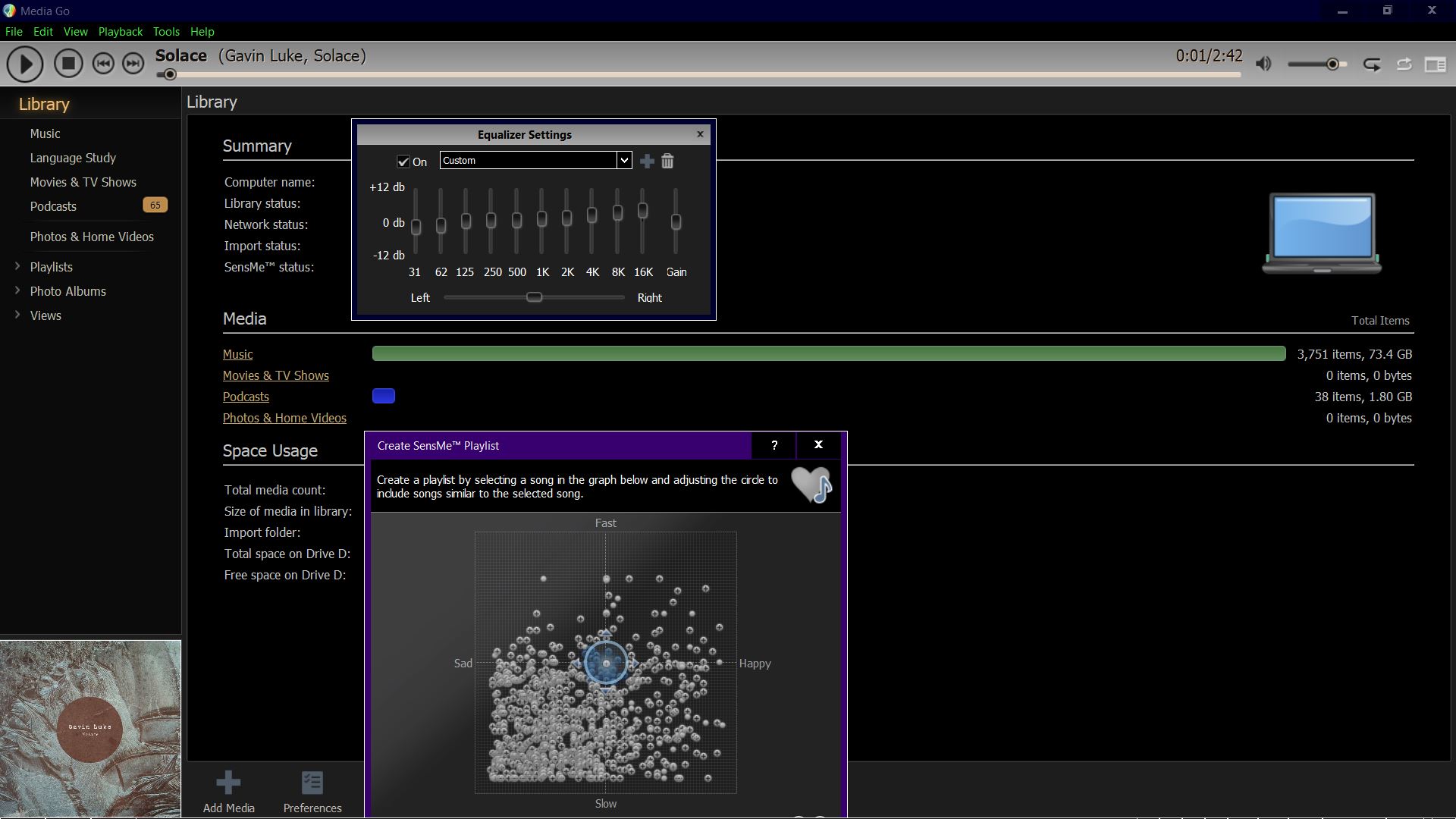
Task: Toggle the repeat playback button
Action: pos(1372,64)
